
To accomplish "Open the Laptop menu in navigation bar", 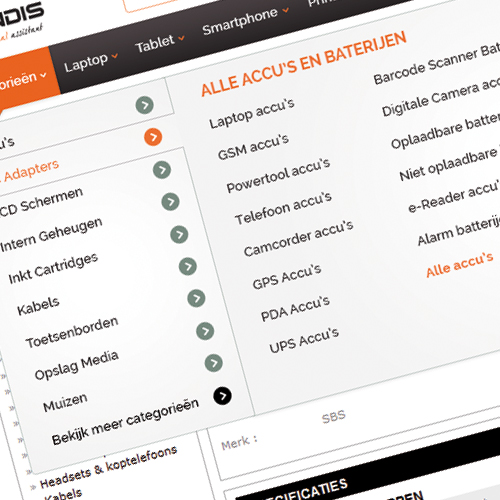I will click(86, 63).
